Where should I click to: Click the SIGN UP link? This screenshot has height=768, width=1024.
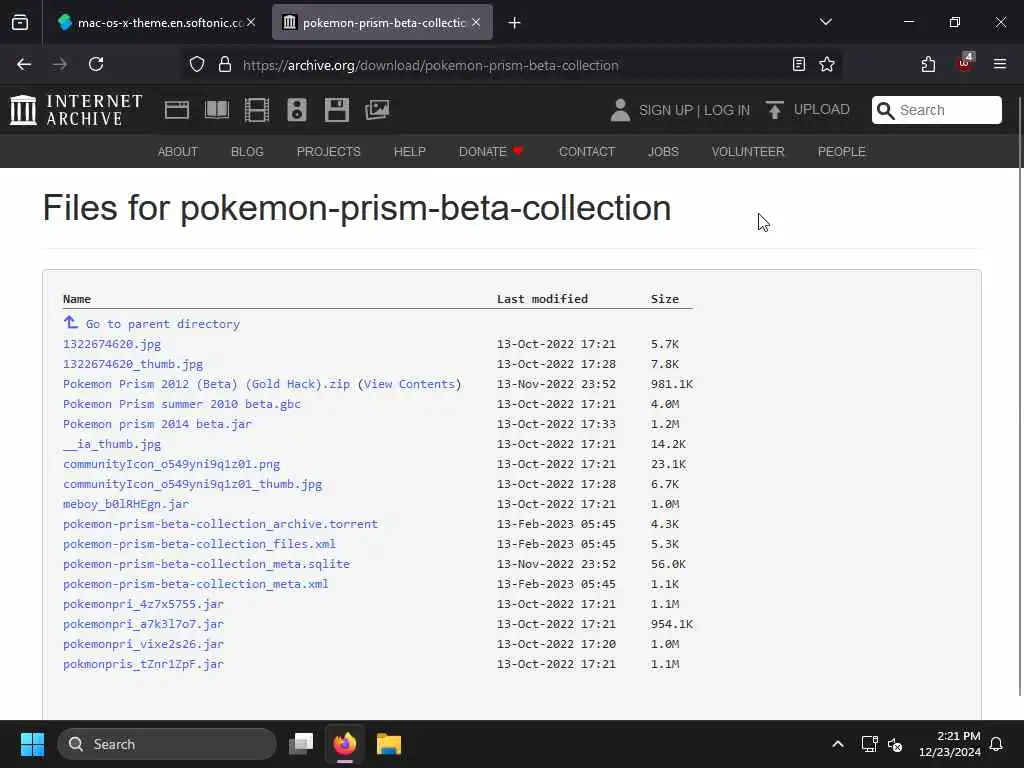[x=665, y=110]
